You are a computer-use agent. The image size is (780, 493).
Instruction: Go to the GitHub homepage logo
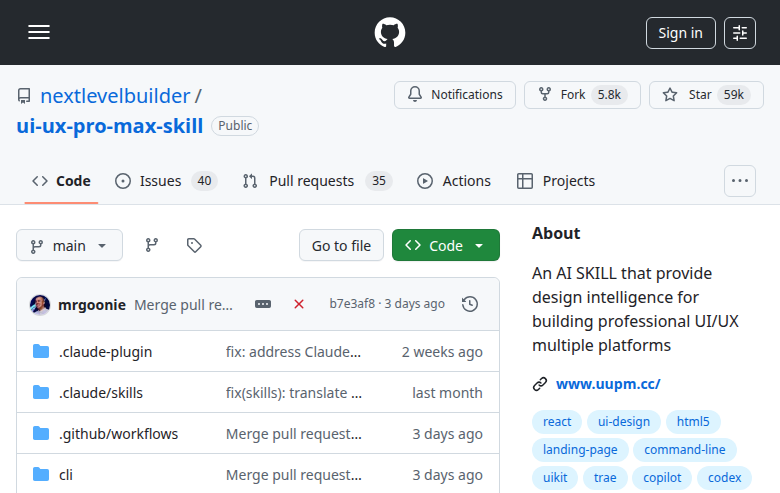click(390, 33)
